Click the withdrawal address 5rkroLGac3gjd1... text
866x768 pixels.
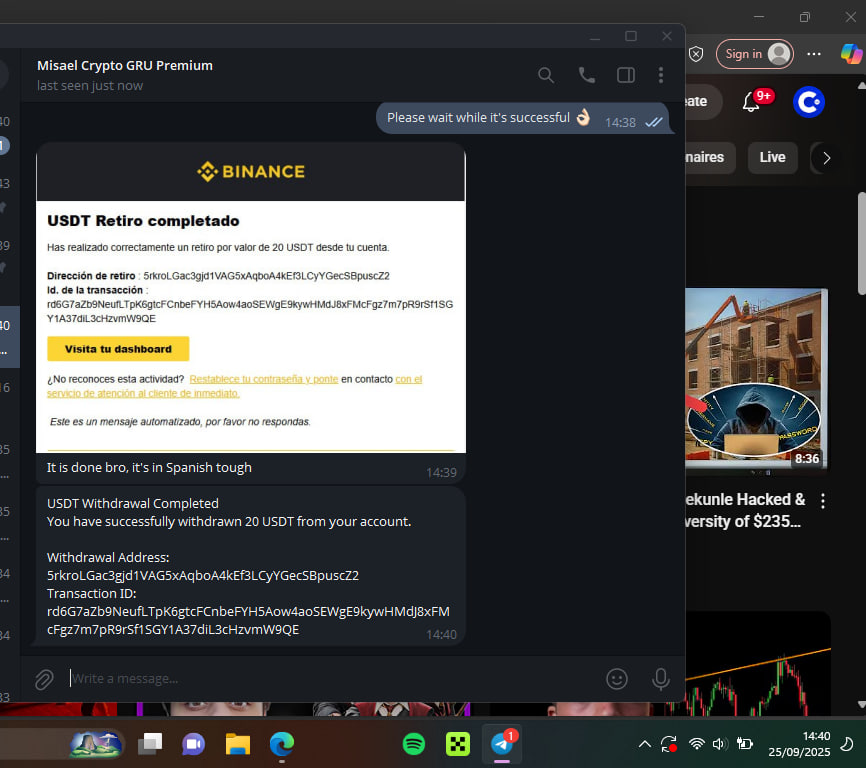click(203, 575)
